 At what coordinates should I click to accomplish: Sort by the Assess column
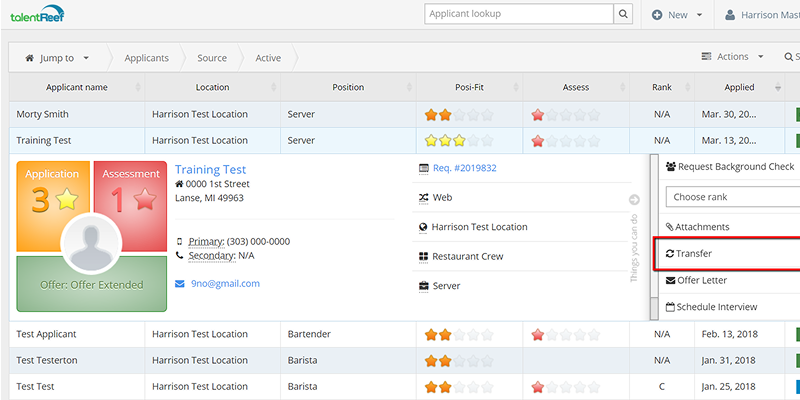[x=576, y=87]
